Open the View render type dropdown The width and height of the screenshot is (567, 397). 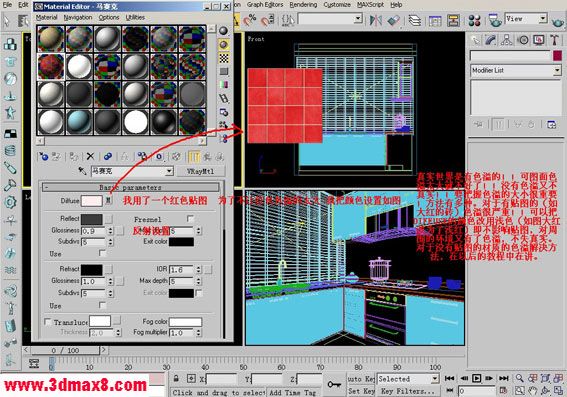click(x=543, y=18)
